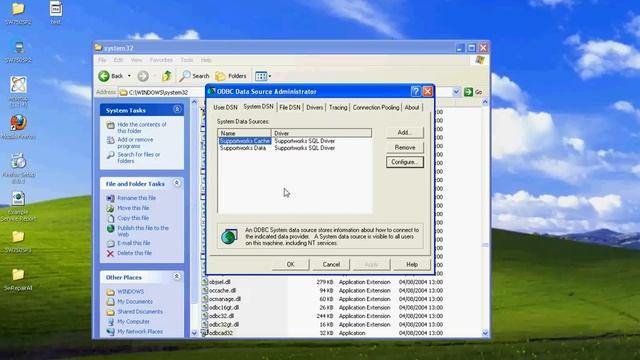Click Copy this file task
Screen dimensions: 640x360
133,218
